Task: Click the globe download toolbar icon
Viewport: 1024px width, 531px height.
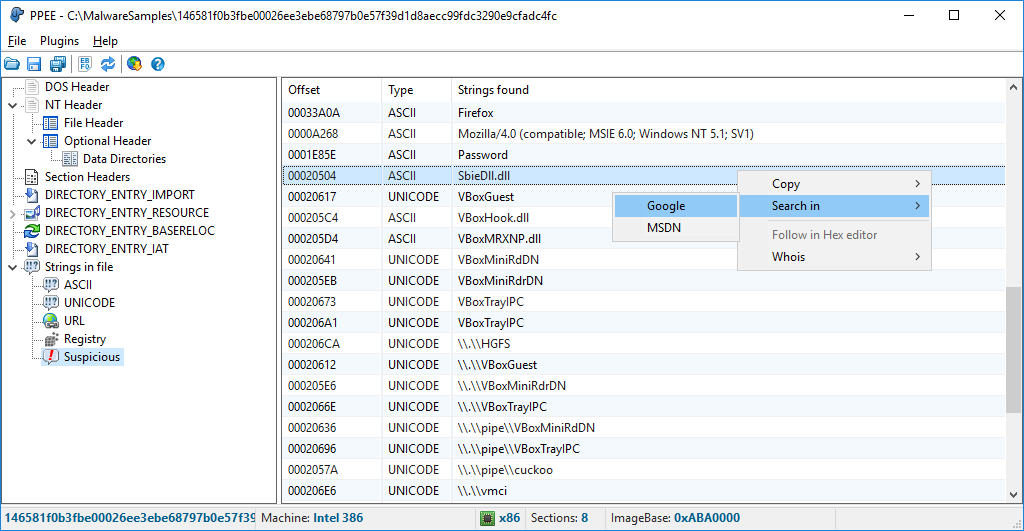Action: pos(134,64)
